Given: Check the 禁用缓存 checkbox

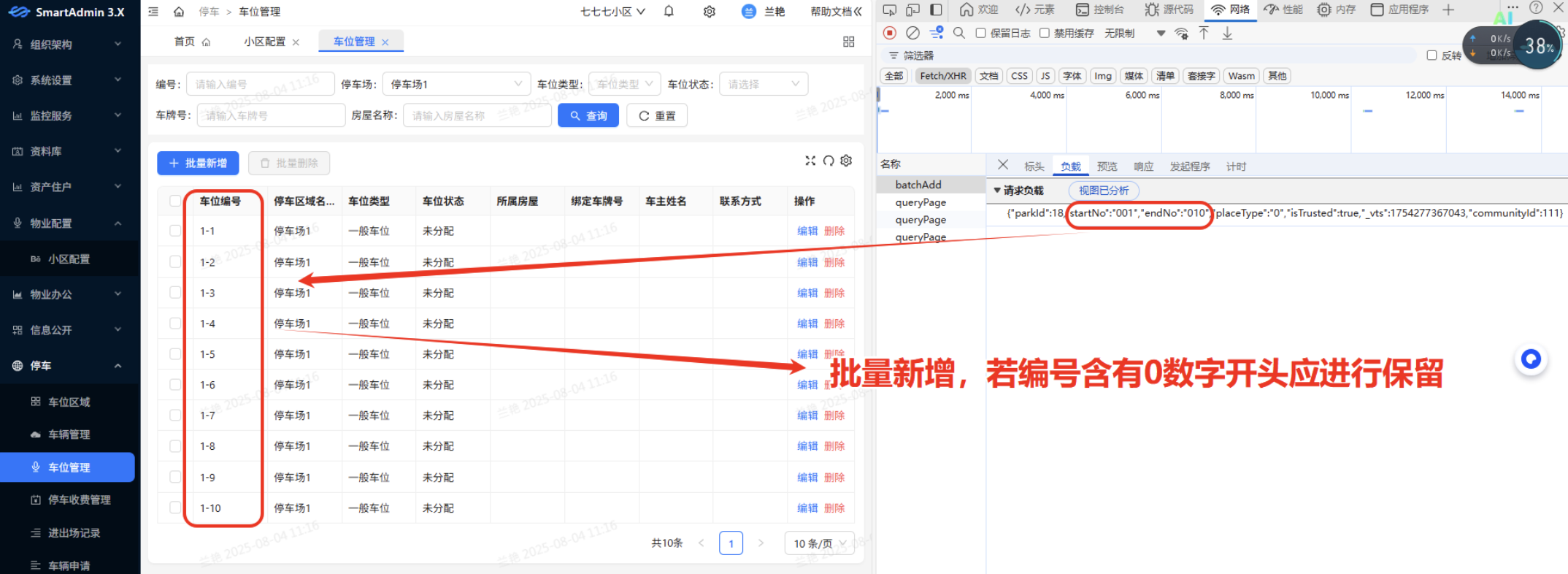Looking at the screenshot, I should [x=1045, y=33].
